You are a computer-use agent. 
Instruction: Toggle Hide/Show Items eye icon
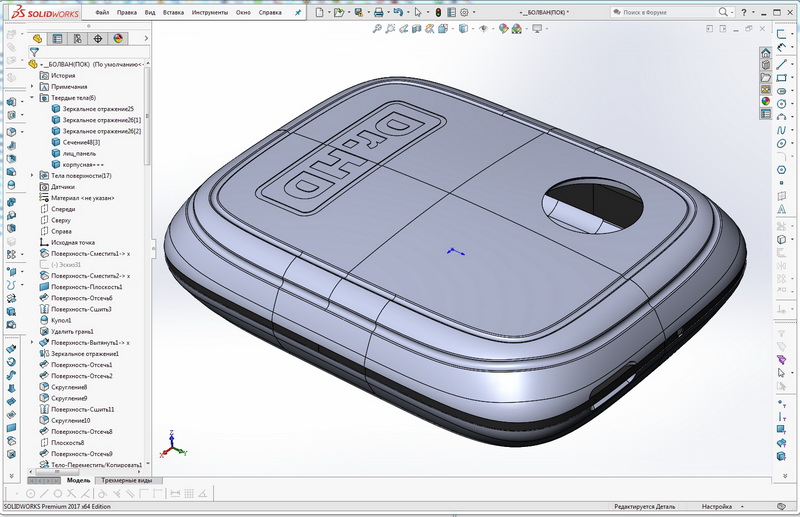[x=484, y=29]
